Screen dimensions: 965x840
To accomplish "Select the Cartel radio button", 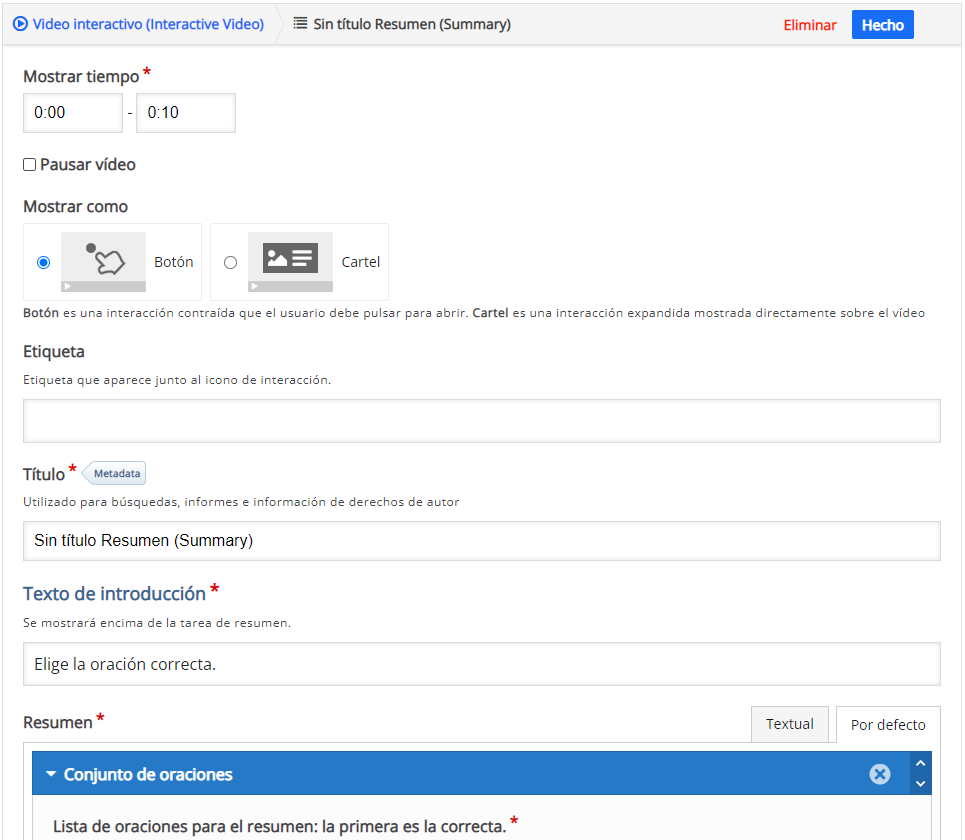I will click(x=231, y=263).
